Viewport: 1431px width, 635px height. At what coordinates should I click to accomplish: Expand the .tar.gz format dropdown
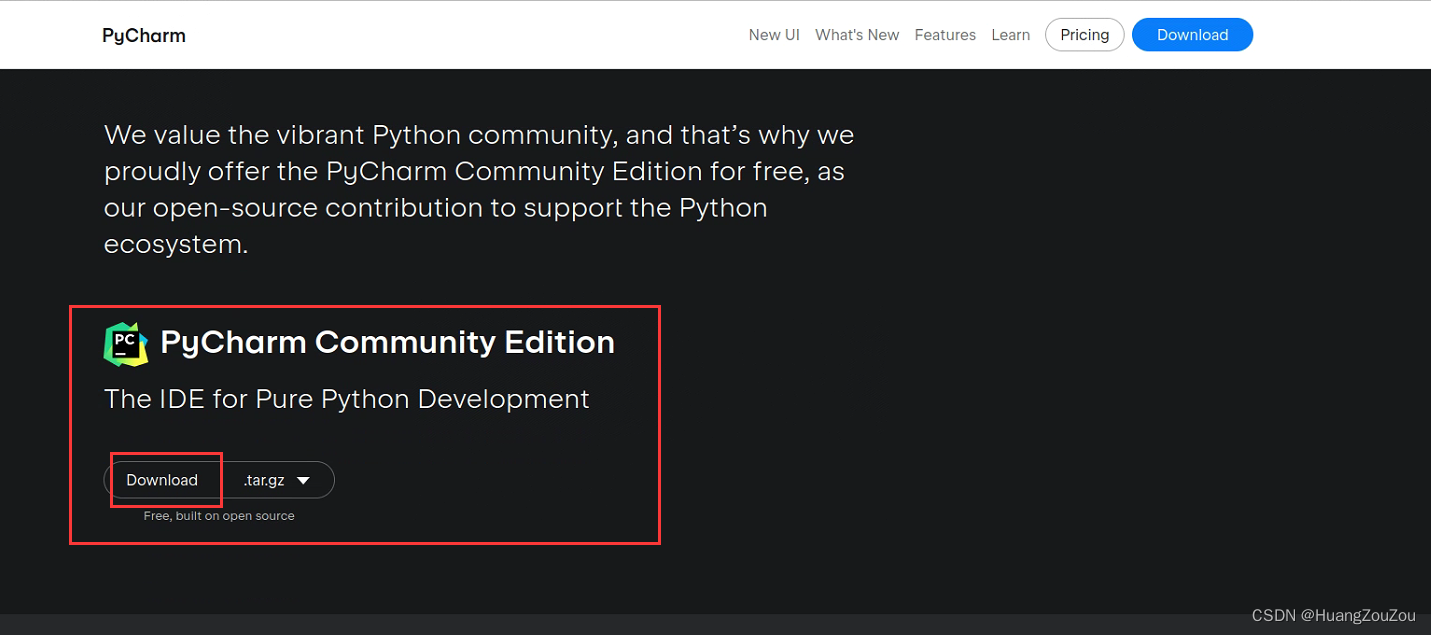tap(278, 480)
